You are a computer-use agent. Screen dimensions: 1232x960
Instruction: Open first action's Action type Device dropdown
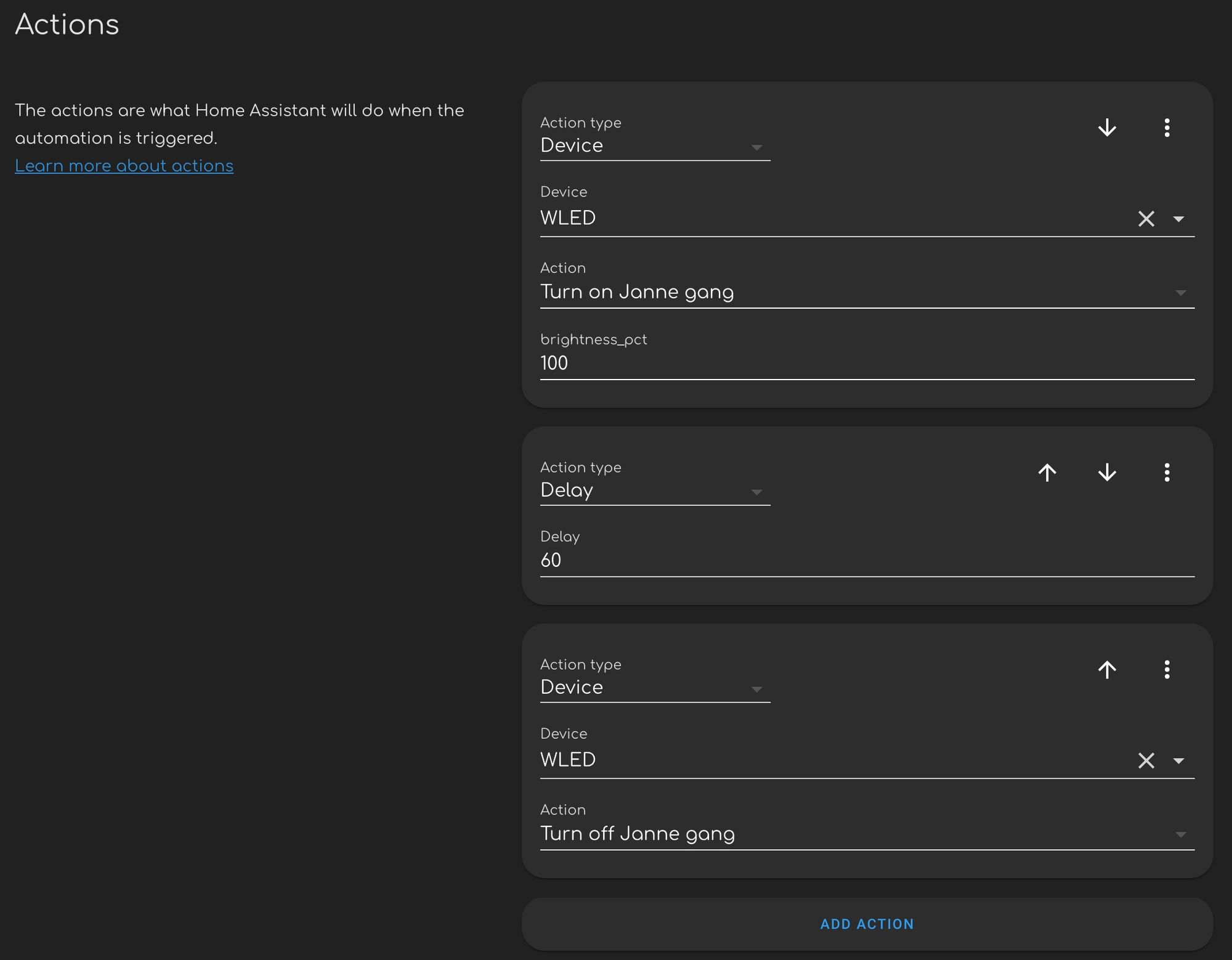pos(654,146)
